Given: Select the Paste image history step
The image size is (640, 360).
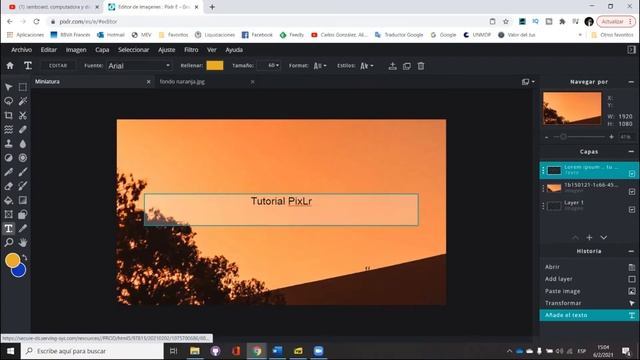Looking at the screenshot, I should 589,291.
